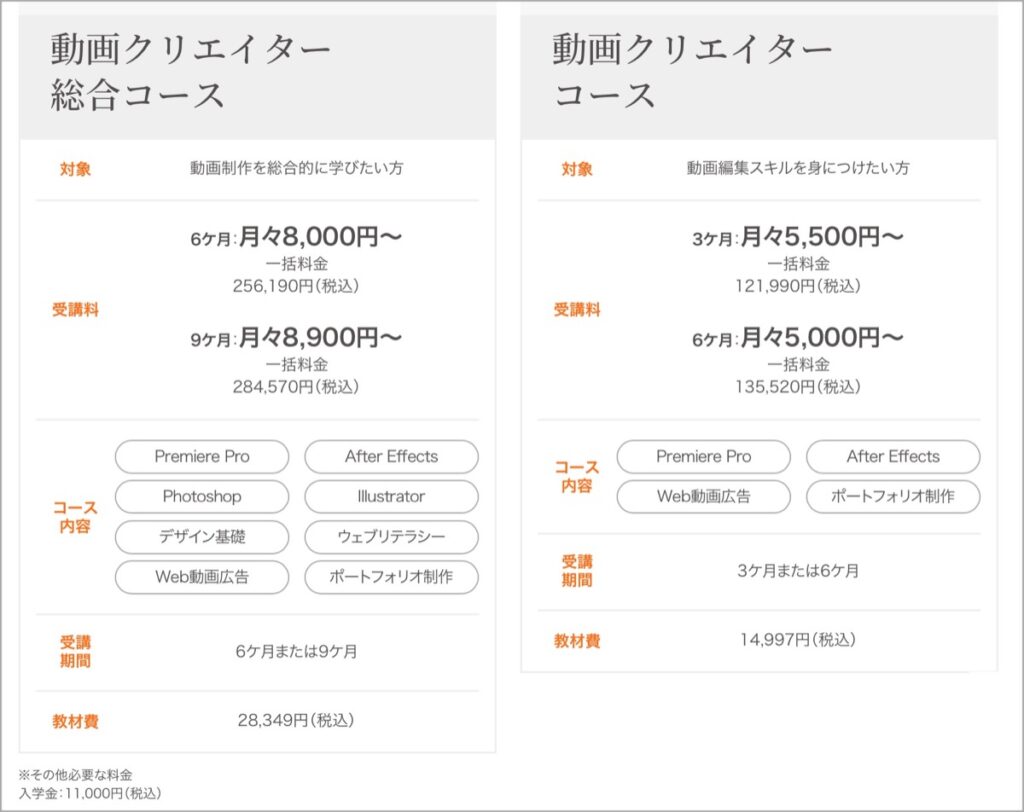Image resolution: width=1024 pixels, height=812 pixels.
Task: Click the 受講期間 label beside 6ヶ月または9ヶ月
Action: coord(75,651)
